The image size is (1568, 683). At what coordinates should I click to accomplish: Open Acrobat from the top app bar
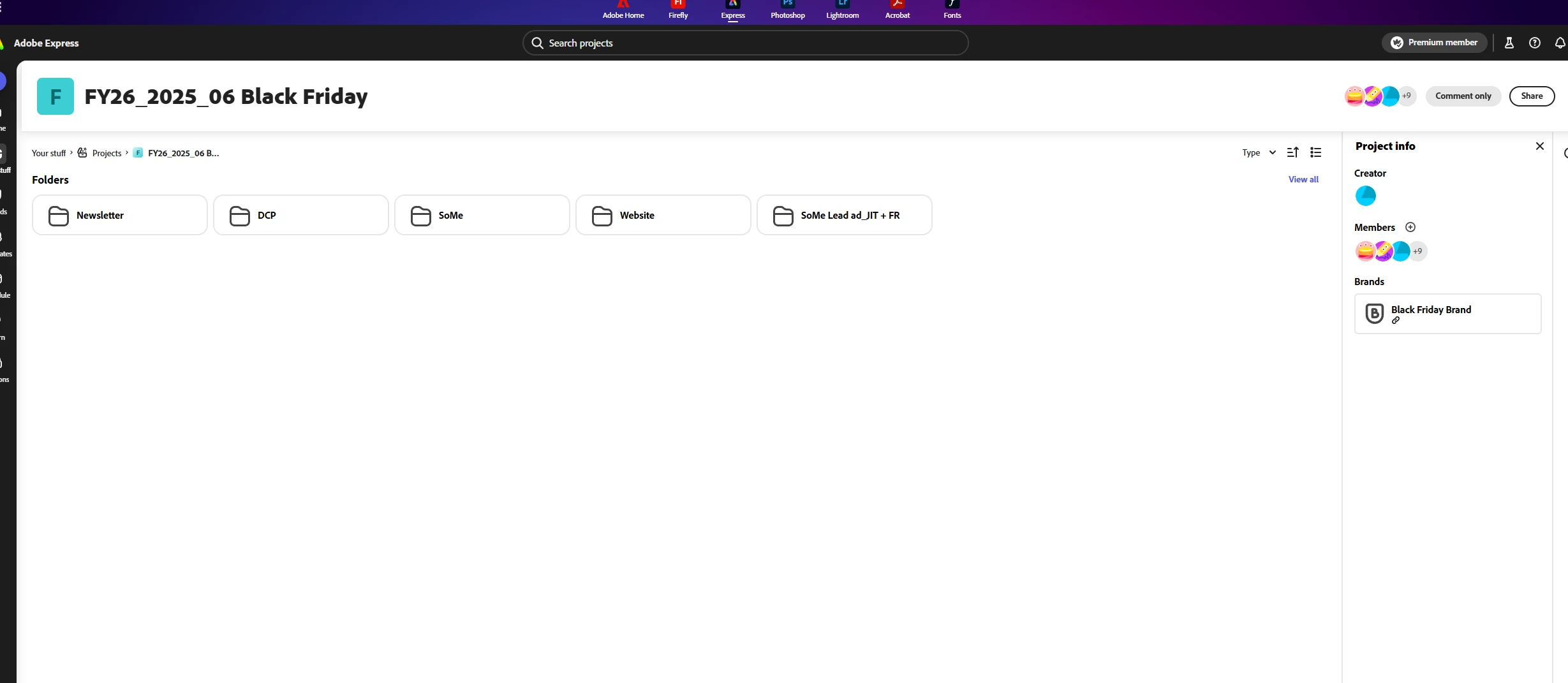point(898,10)
